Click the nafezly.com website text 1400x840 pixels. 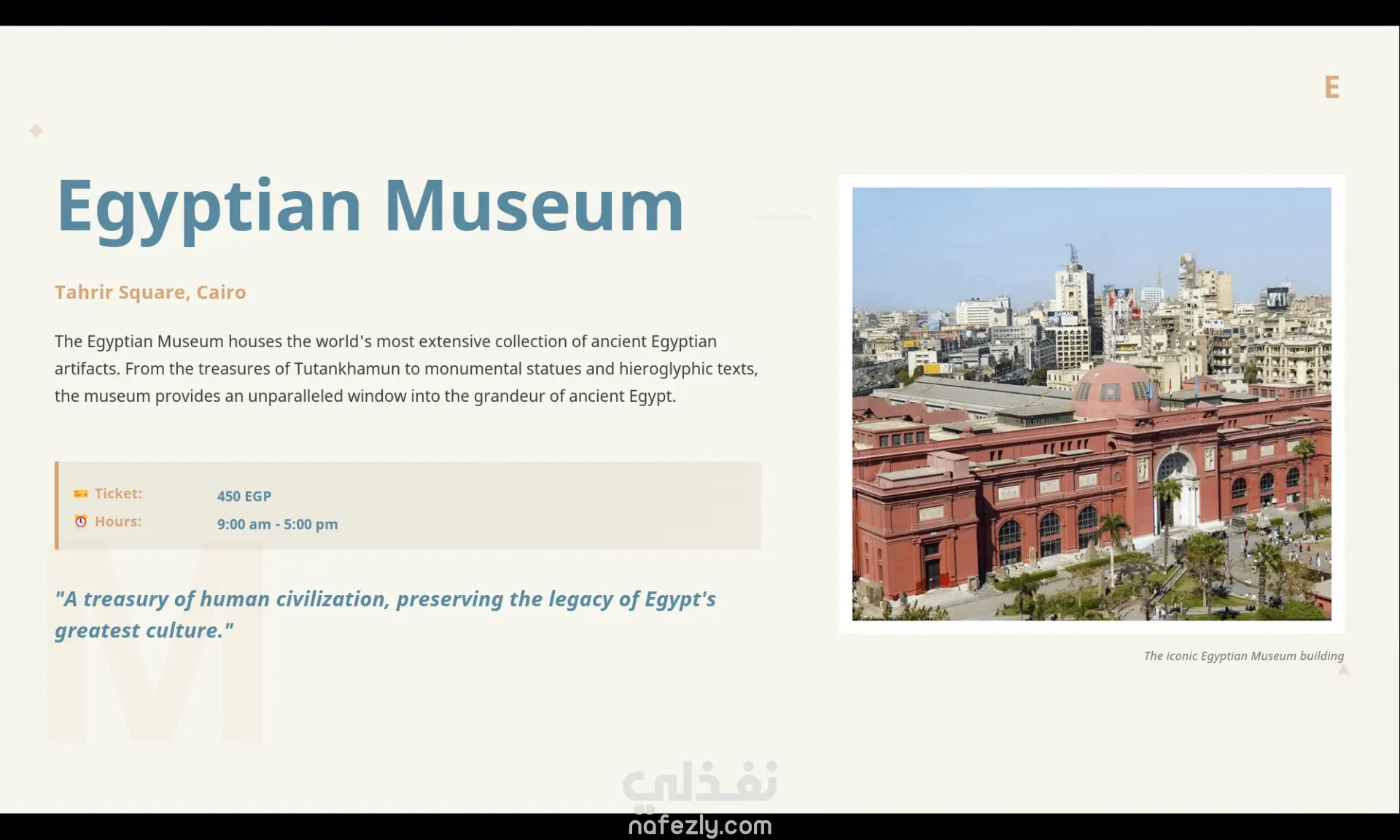click(x=699, y=825)
